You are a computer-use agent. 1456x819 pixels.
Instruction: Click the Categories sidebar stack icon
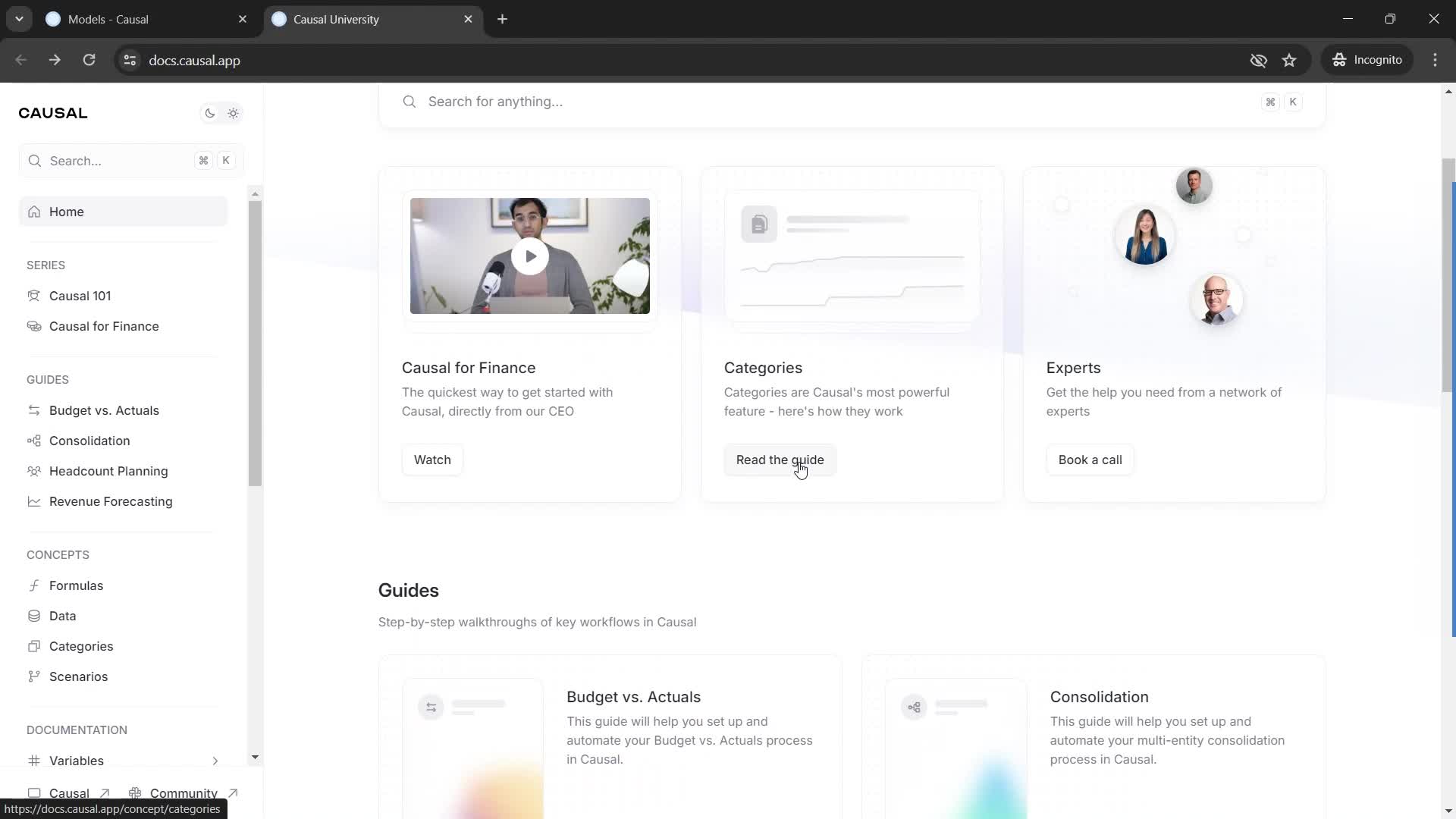[x=34, y=646]
